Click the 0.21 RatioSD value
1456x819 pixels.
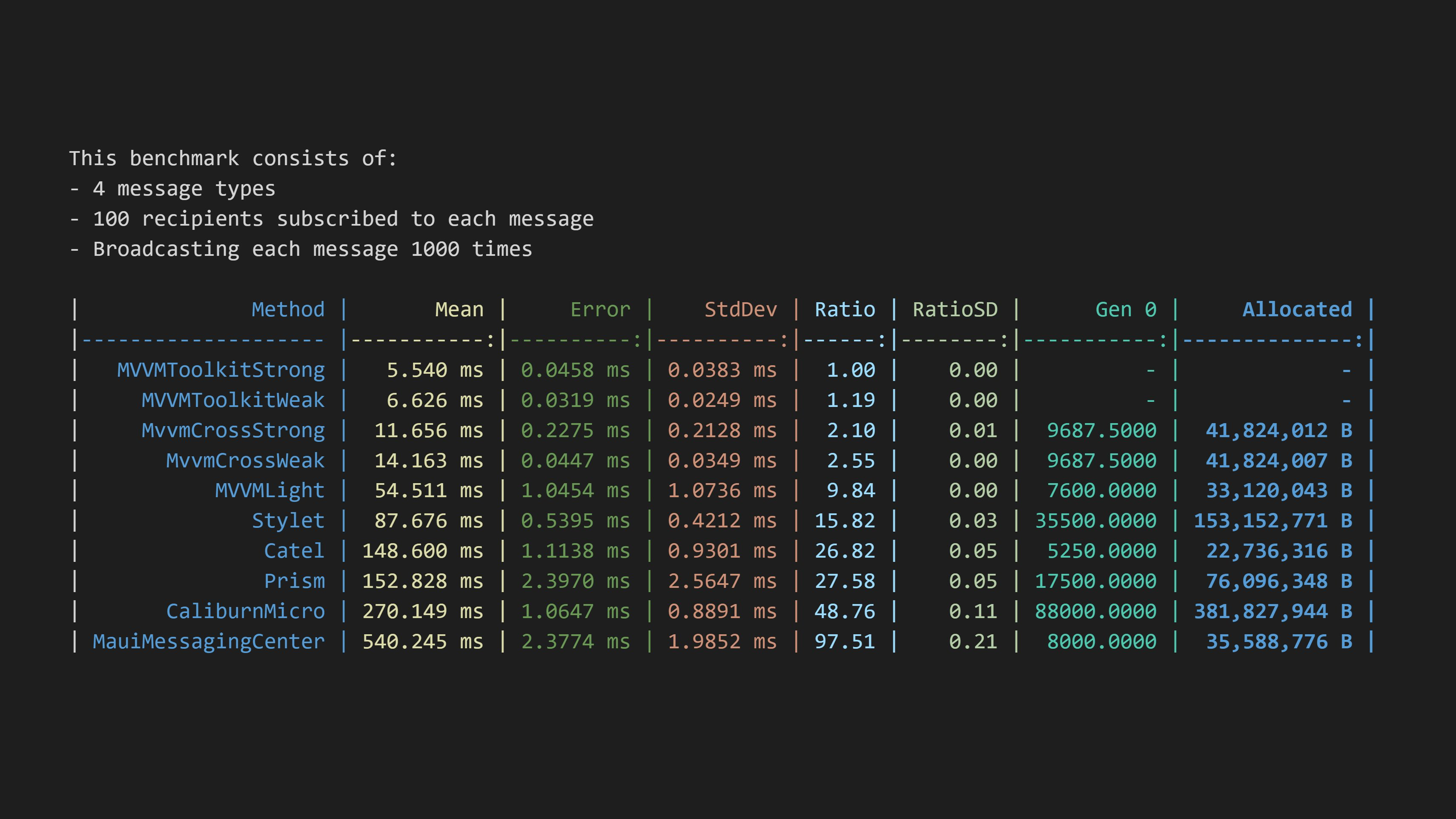973,641
